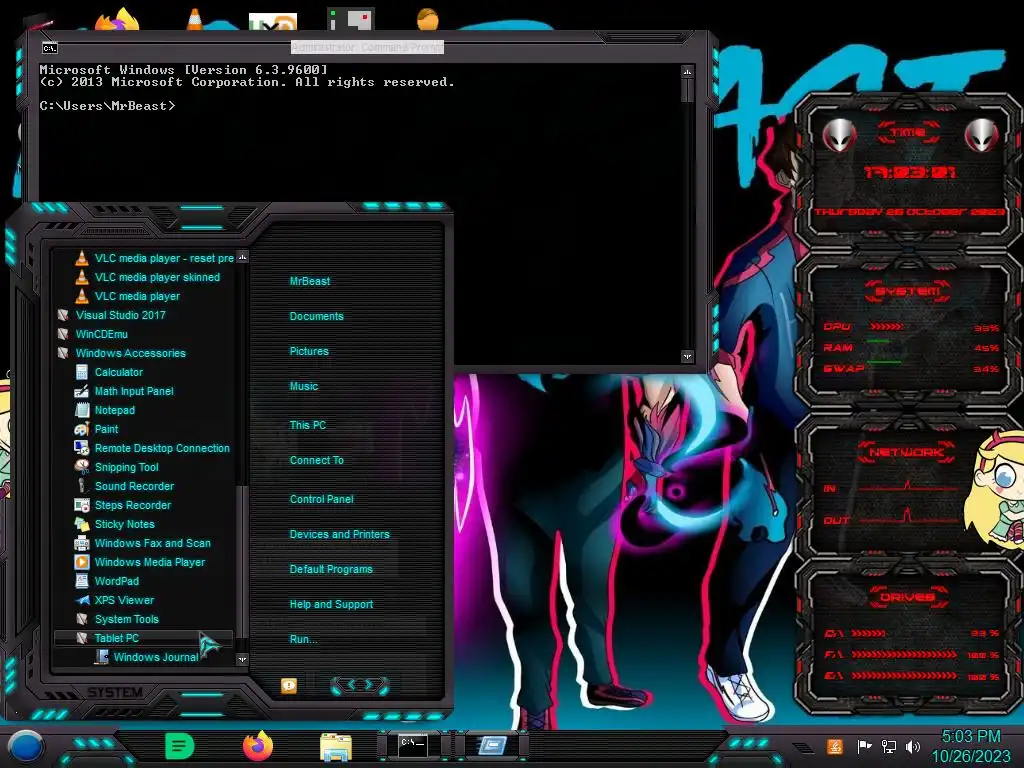
Task: Open Devices and Printers
Action: pyautogui.click(x=339, y=534)
